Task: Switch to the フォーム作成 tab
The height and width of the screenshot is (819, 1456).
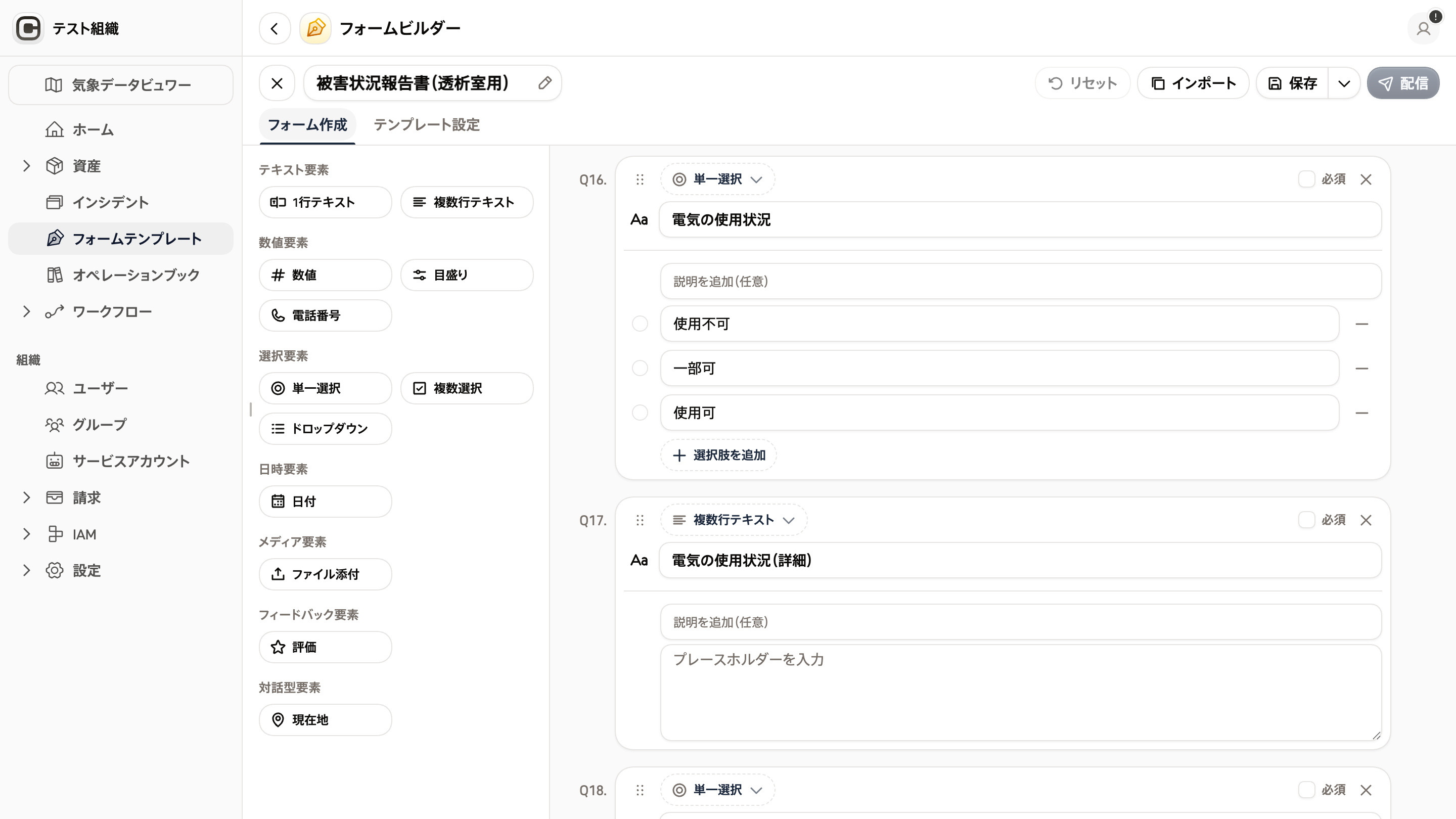Action: [307, 125]
